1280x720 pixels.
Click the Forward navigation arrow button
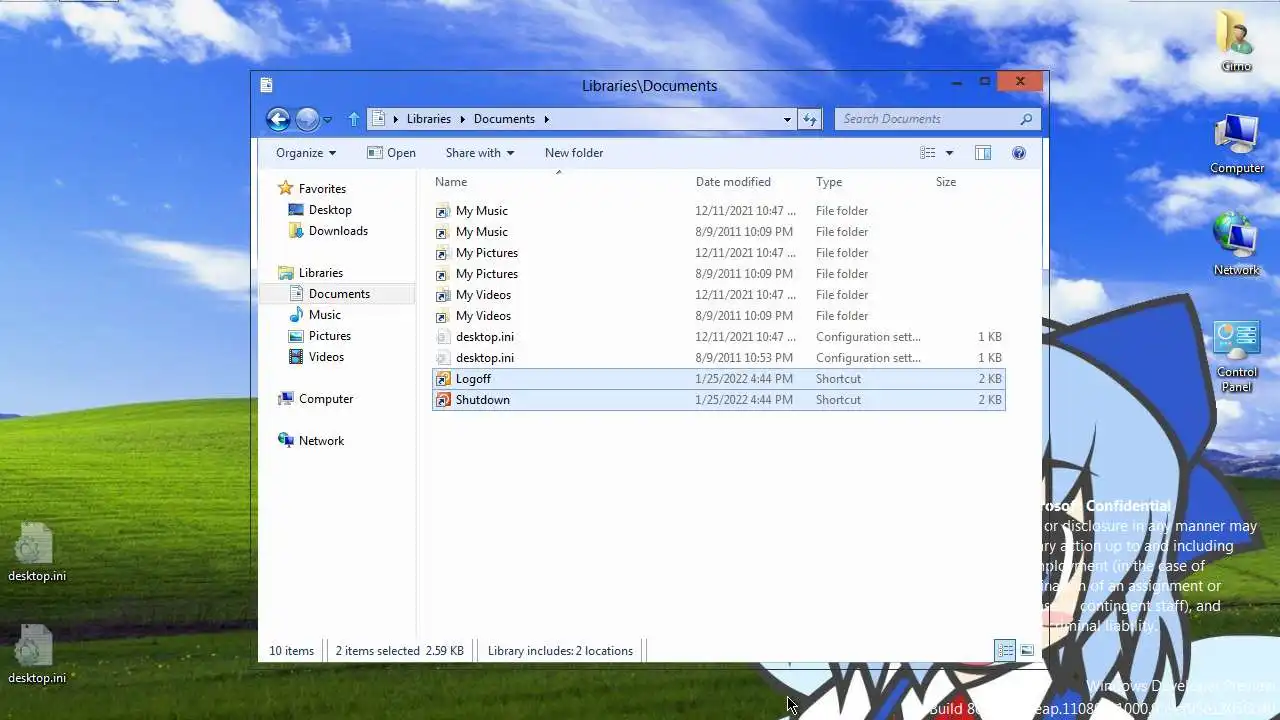307,119
